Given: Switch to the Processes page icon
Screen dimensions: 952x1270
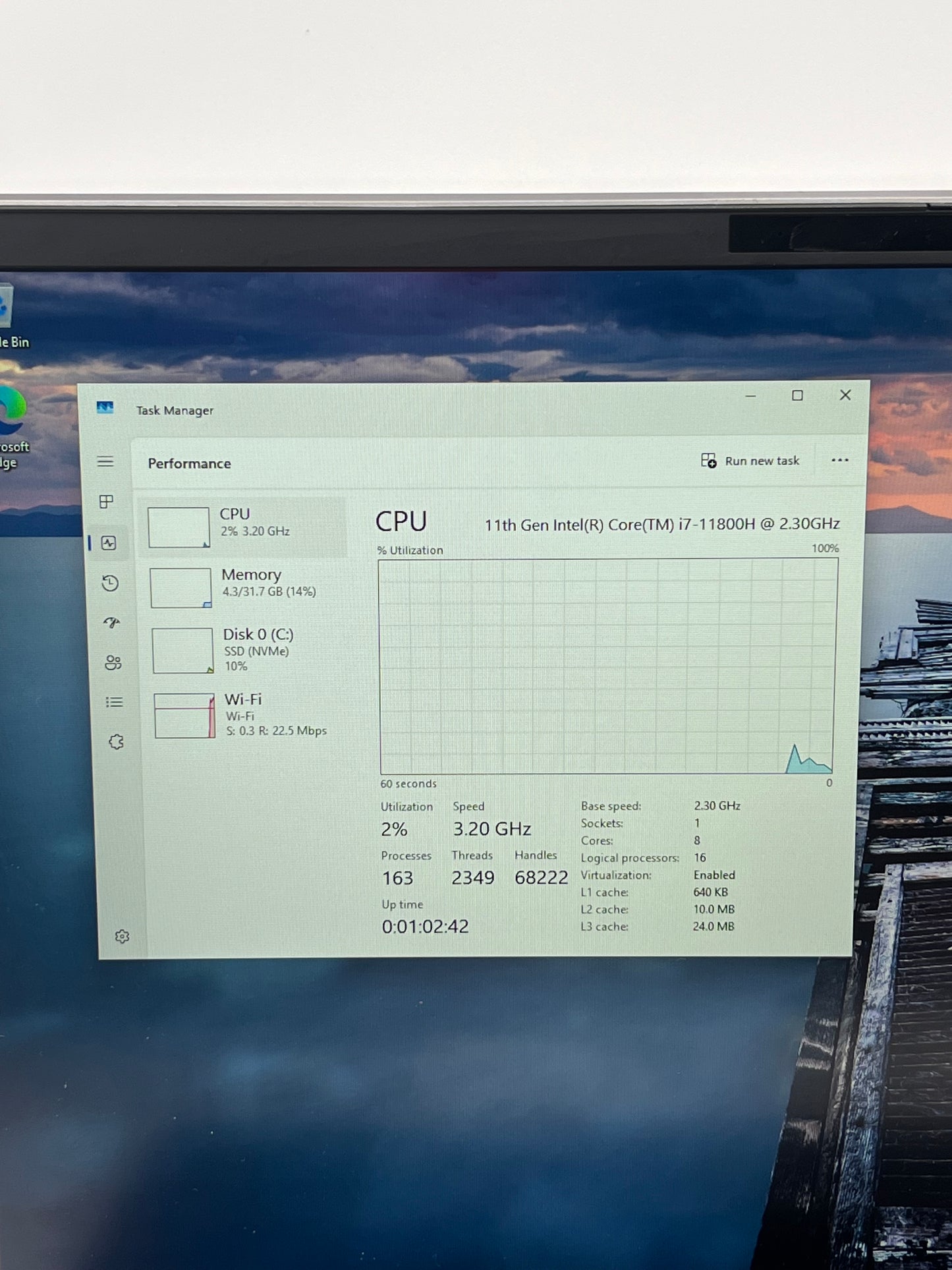Looking at the screenshot, I should [x=106, y=502].
